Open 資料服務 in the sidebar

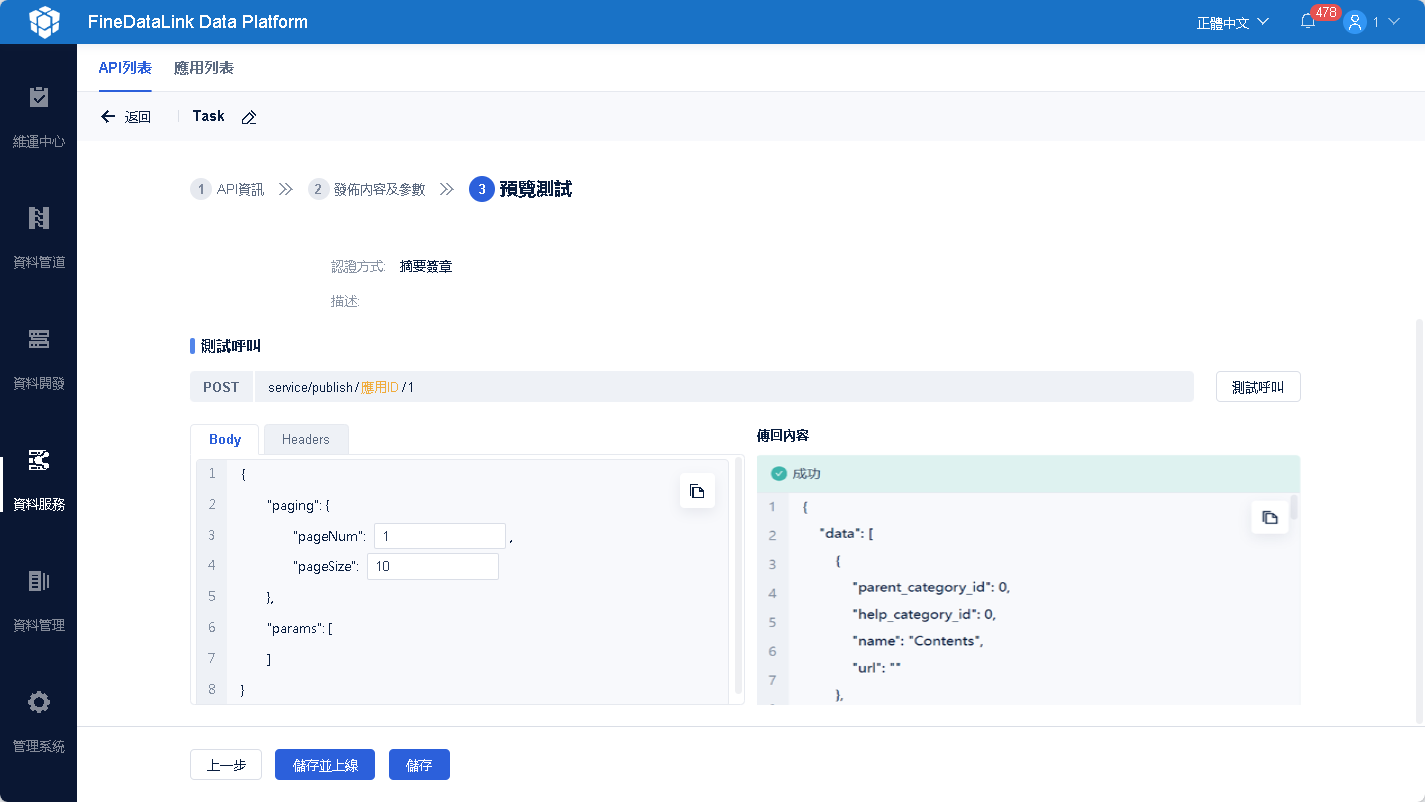(x=39, y=480)
